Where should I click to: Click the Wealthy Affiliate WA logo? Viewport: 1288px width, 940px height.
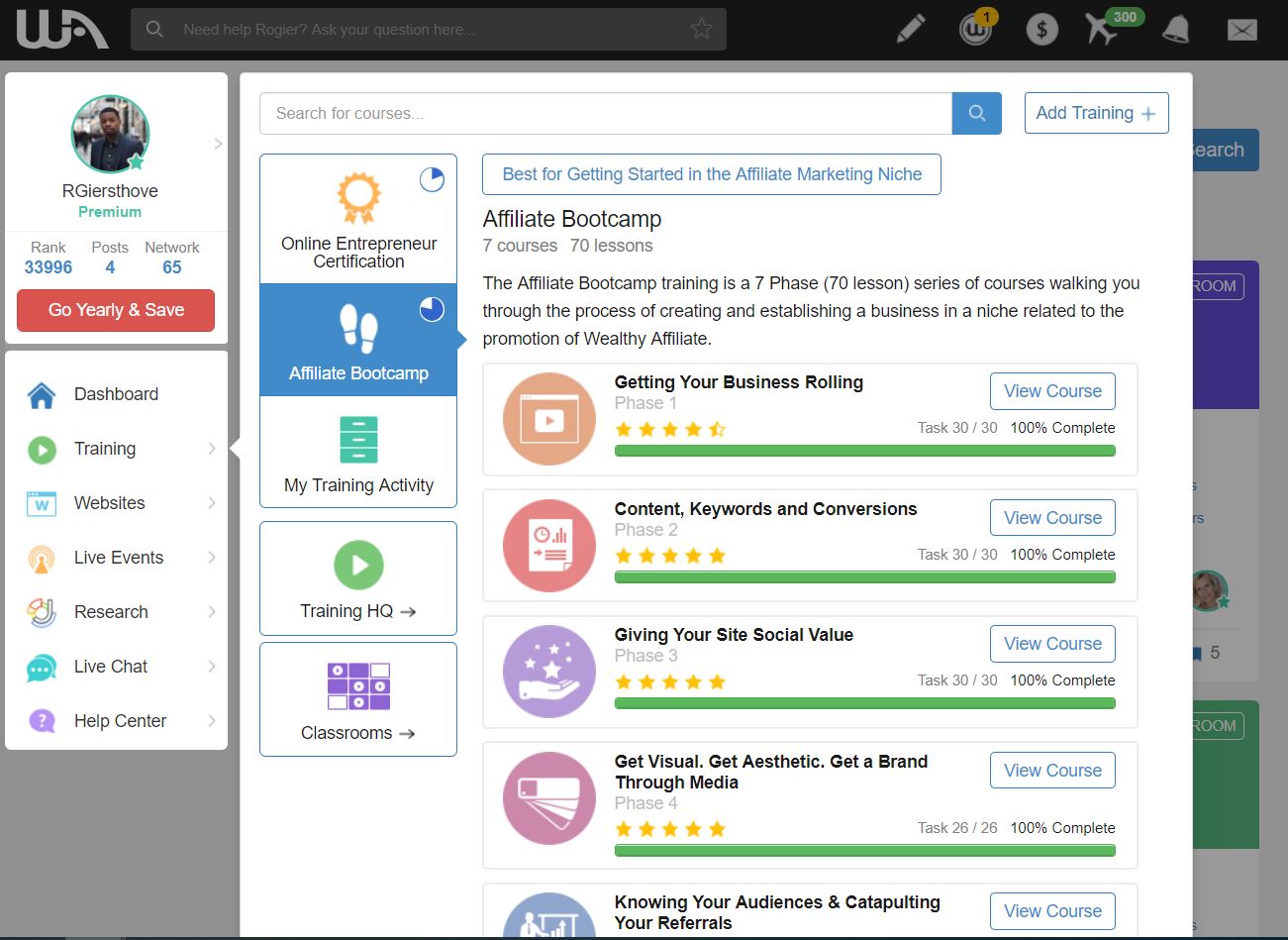click(62, 29)
